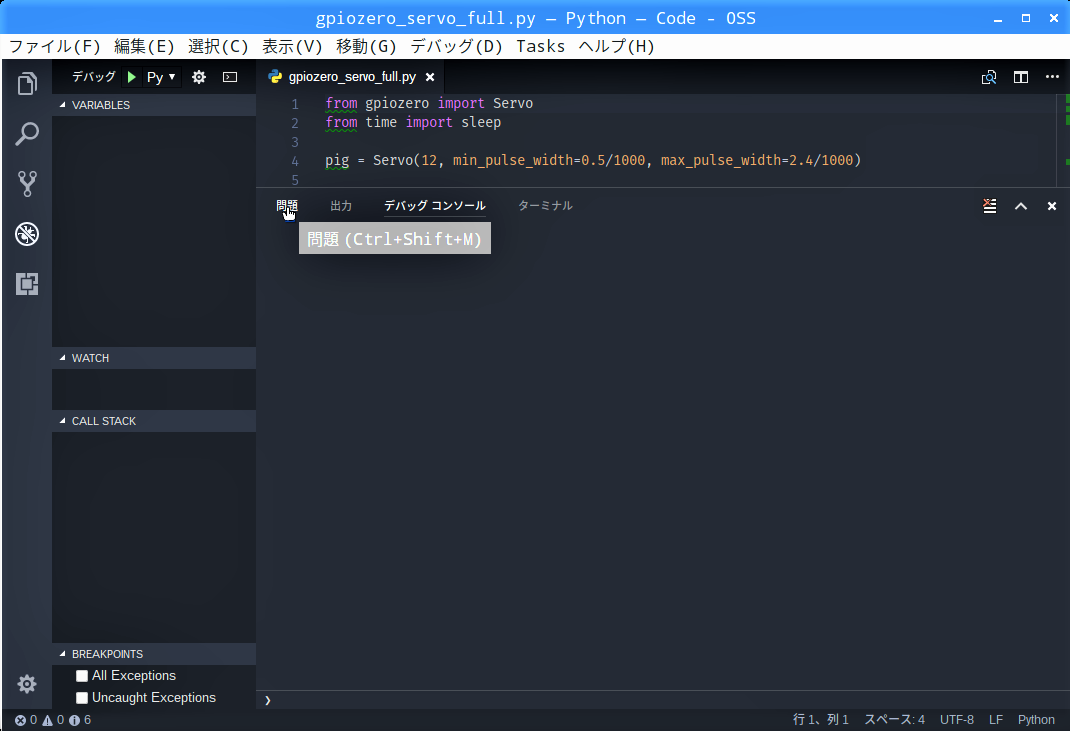Open the Extensions view icon

pyautogui.click(x=27, y=284)
